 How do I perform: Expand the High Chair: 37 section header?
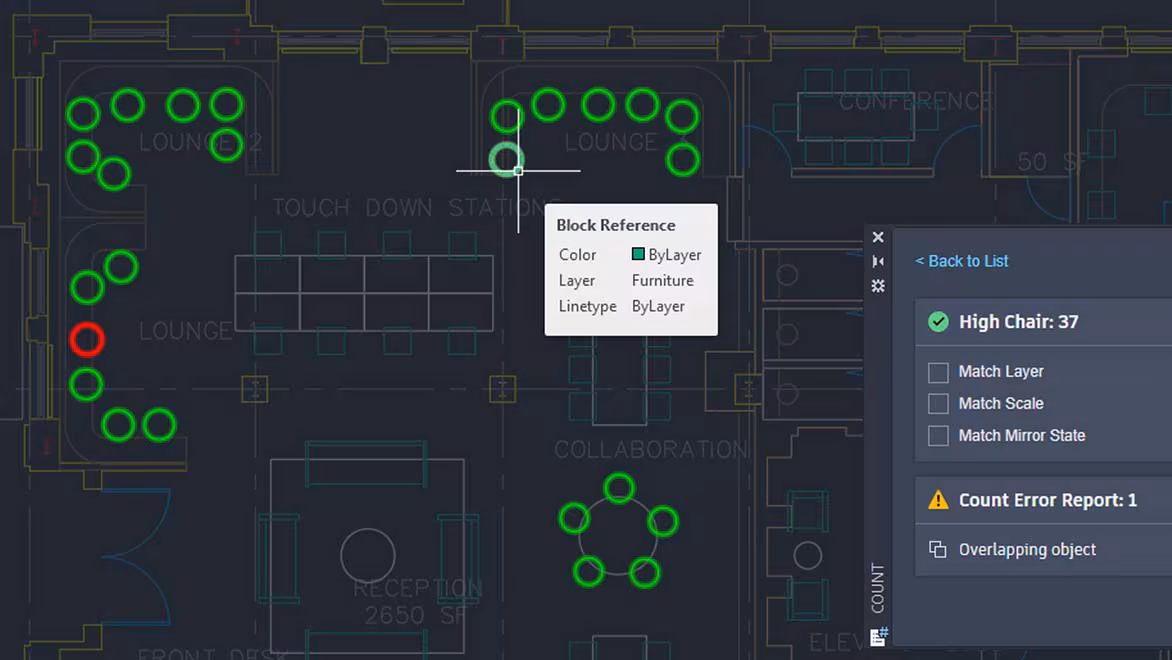pyautogui.click(x=1043, y=322)
